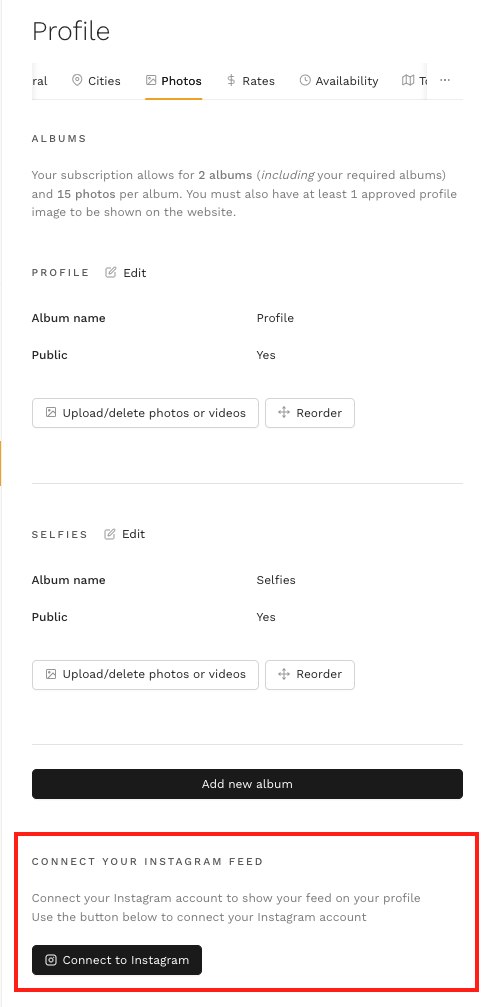This screenshot has height=1007, width=491.
Task: Click the image icon on Photos tab
Action: coord(151,80)
